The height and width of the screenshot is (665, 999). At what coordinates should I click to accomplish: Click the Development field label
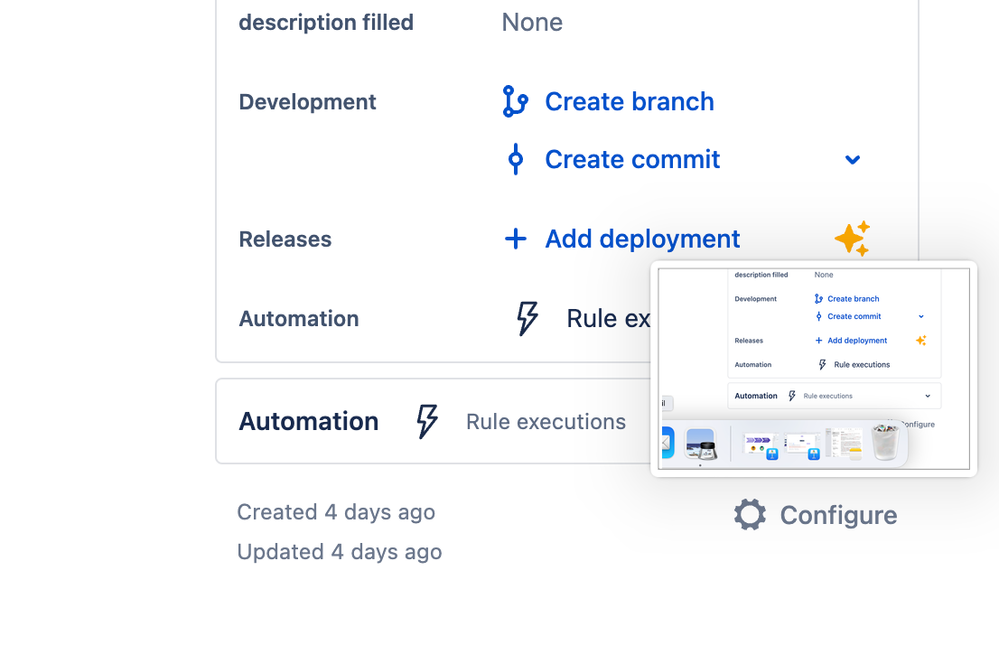(308, 102)
